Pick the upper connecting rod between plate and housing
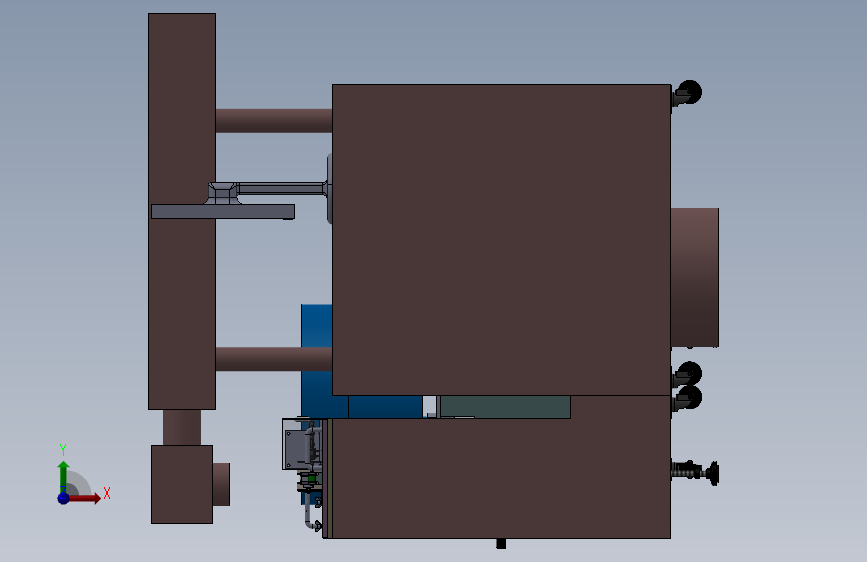This screenshot has width=867, height=562. coord(274,120)
